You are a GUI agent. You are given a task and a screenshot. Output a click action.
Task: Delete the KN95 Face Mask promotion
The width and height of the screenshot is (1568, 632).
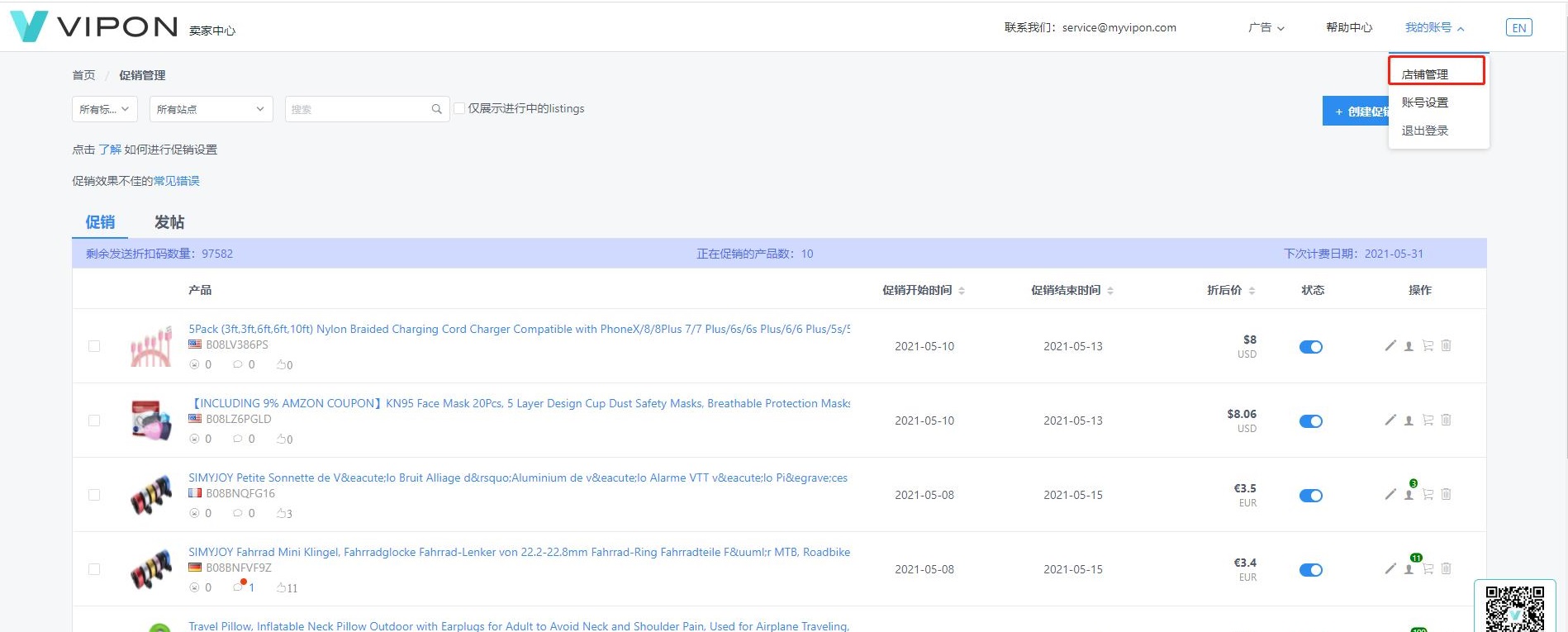pos(1446,420)
